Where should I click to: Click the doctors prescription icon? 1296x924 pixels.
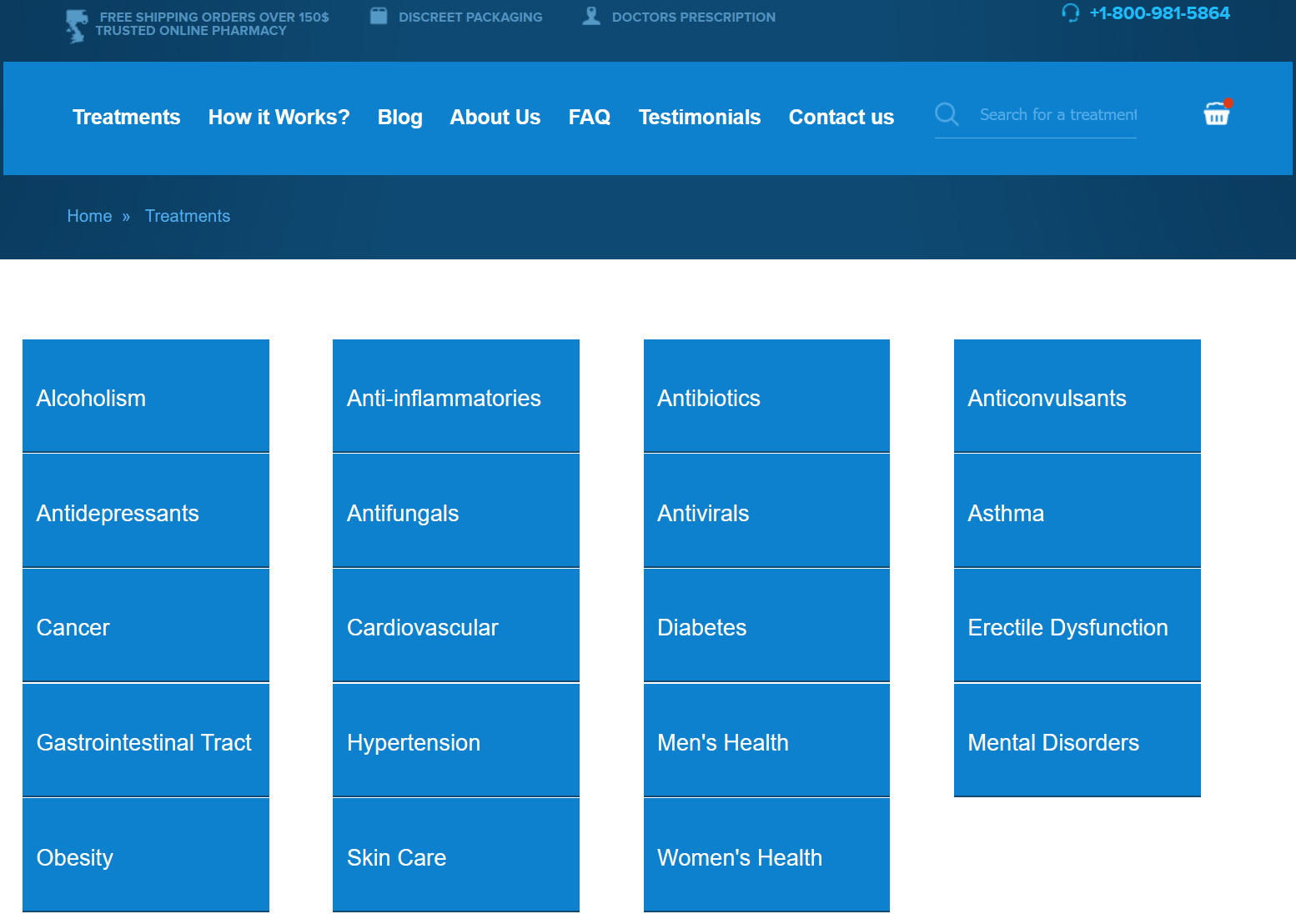pos(591,15)
